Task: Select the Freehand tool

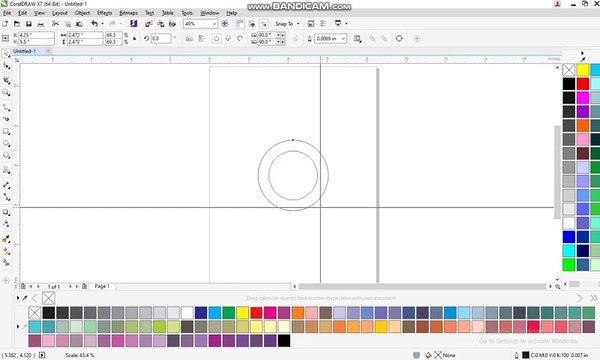Action: pyautogui.click(x=6, y=108)
